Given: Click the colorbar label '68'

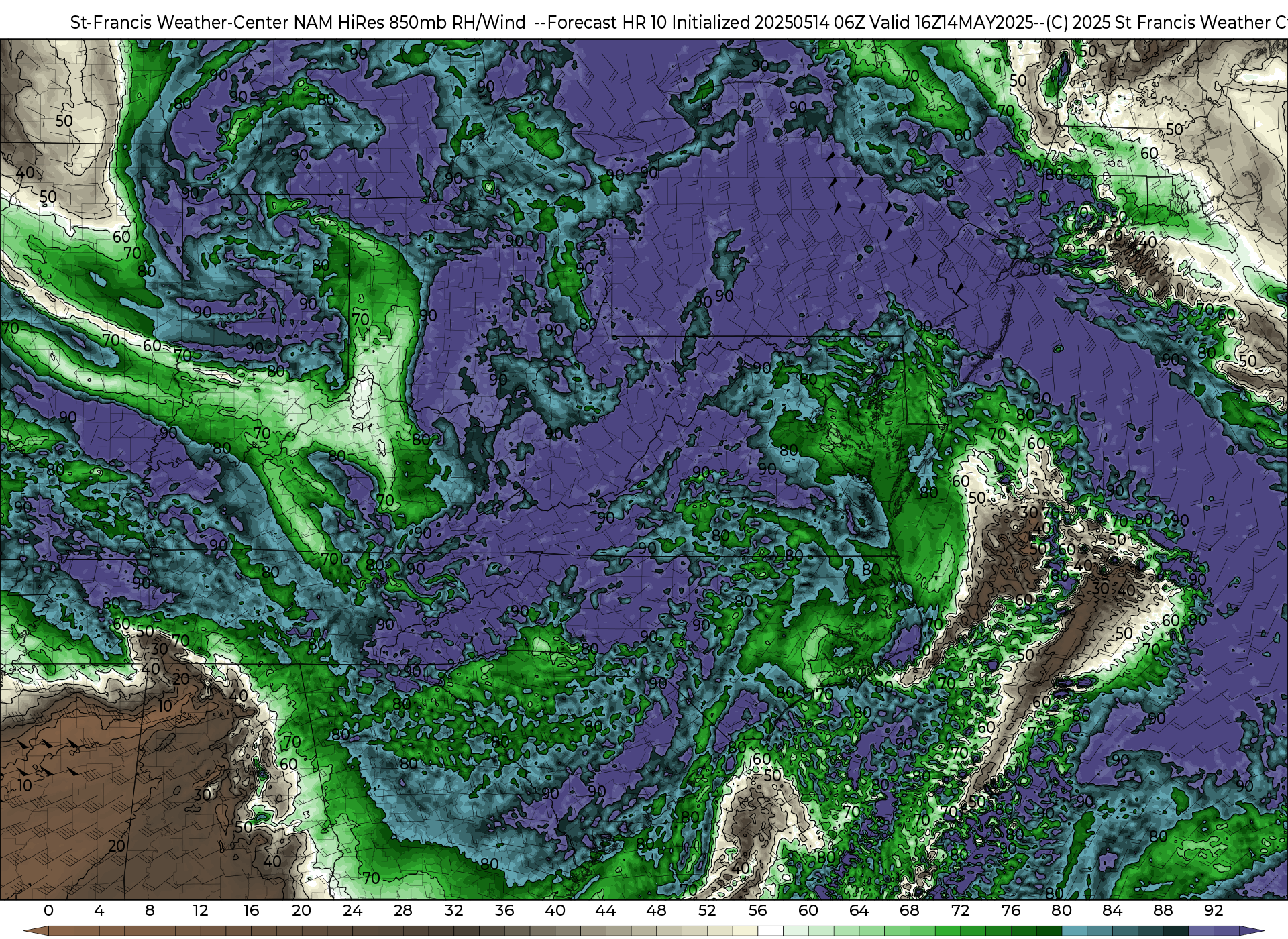Looking at the screenshot, I should [x=910, y=910].
